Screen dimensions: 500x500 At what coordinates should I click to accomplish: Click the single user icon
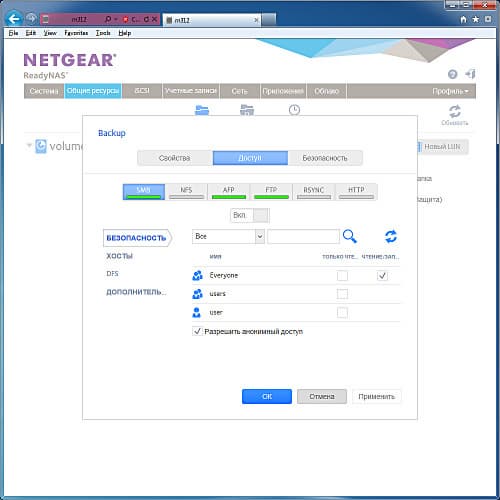pyautogui.click(x=197, y=312)
